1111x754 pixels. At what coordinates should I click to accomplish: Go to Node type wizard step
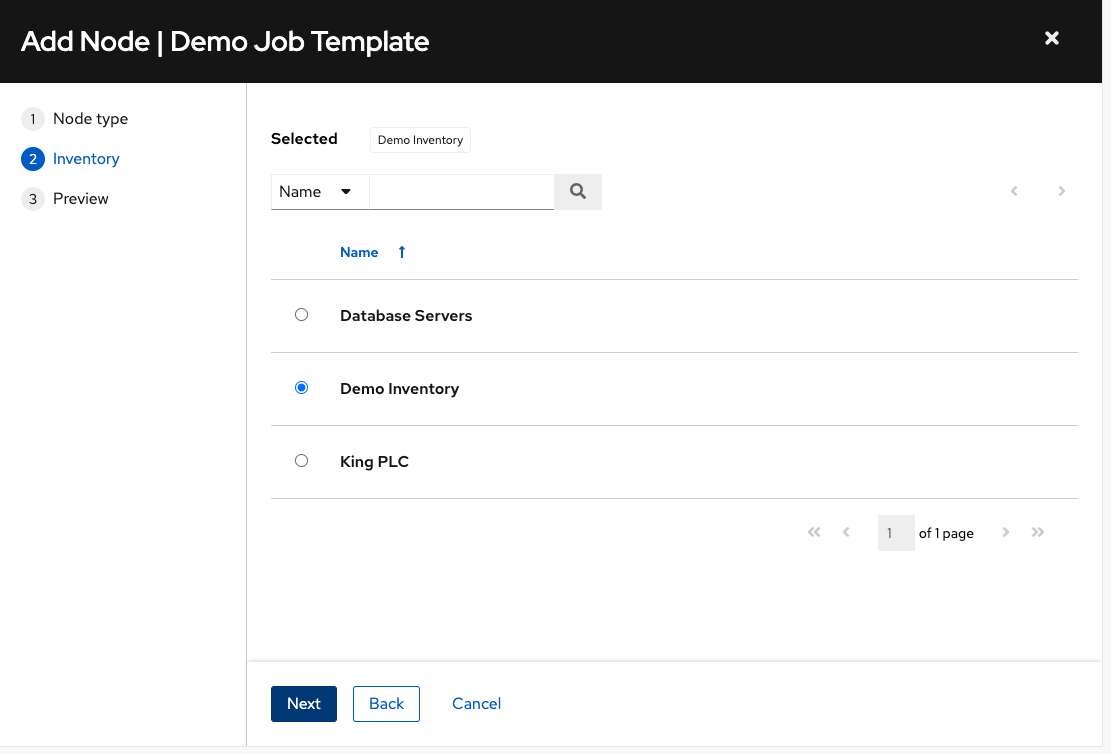click(x=90, y=119)
